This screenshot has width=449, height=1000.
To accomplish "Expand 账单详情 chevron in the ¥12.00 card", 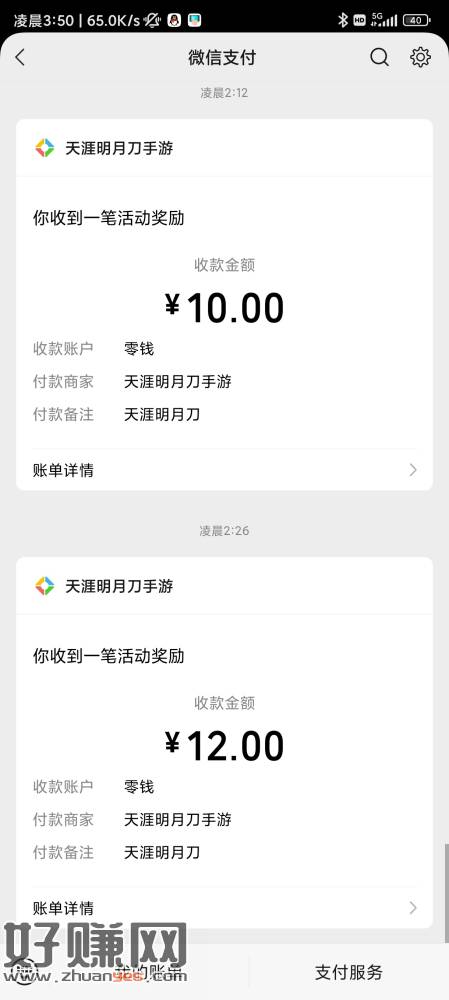I will 413,908.
